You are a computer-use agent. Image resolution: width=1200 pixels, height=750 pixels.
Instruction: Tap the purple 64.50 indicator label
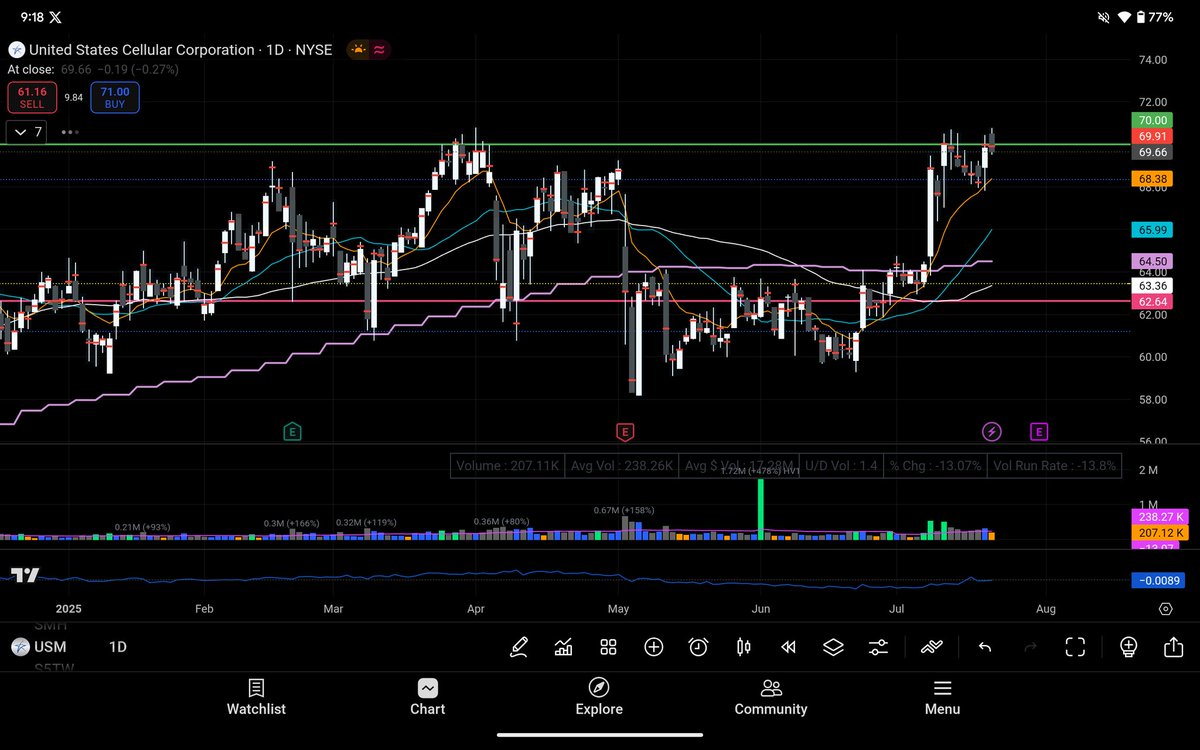[x=1152, y=261]
